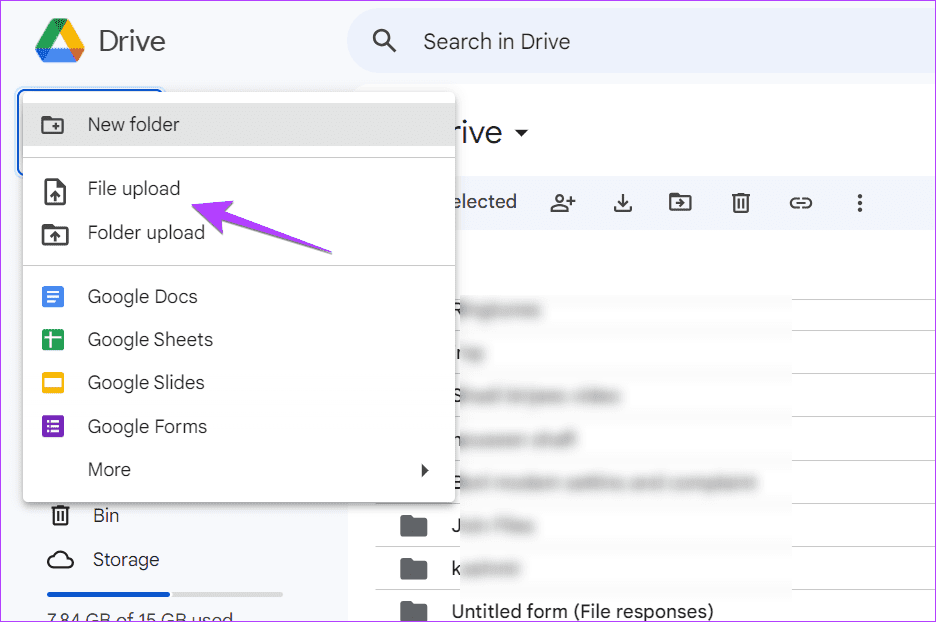Click the search magnifier in the search bar

coord(385,40)
